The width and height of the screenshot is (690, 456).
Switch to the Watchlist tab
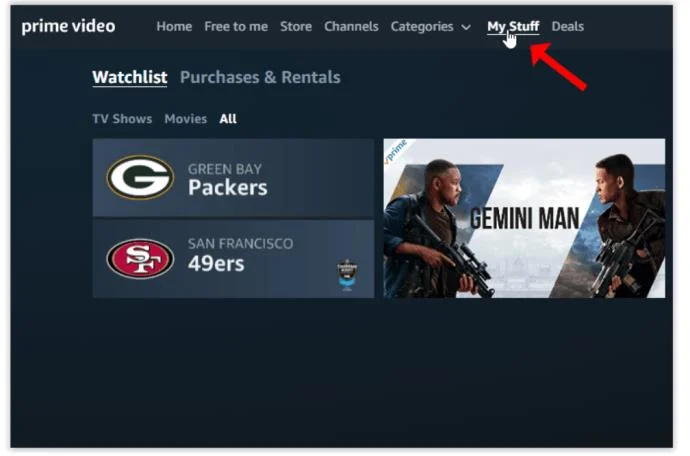tap(130, 77)
